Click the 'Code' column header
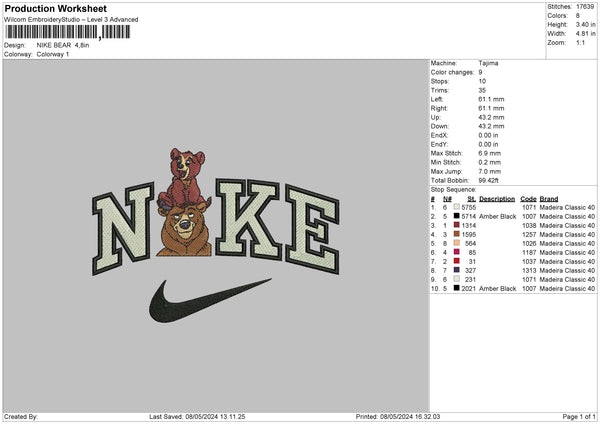The height and width of the screenshot is (424, 600). [528, 199]
